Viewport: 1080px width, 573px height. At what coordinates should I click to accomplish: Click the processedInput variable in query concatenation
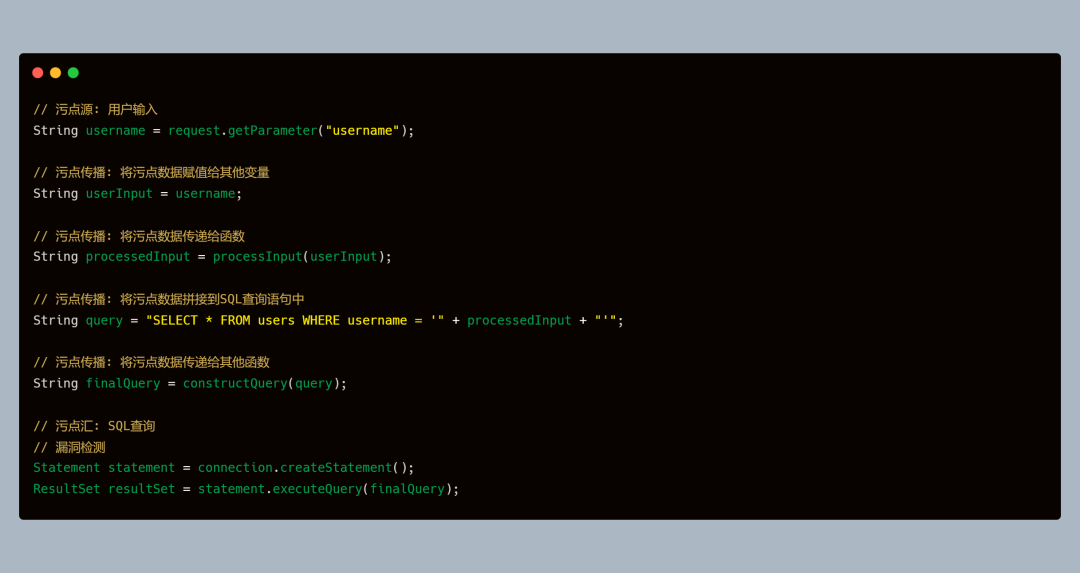519,320
